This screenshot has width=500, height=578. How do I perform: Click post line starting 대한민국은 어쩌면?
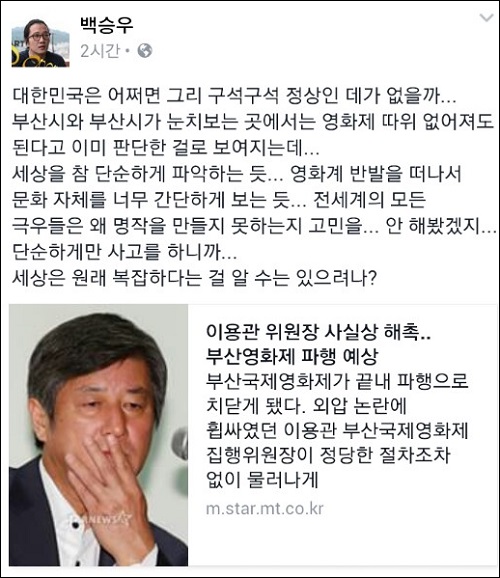[235, 95]
